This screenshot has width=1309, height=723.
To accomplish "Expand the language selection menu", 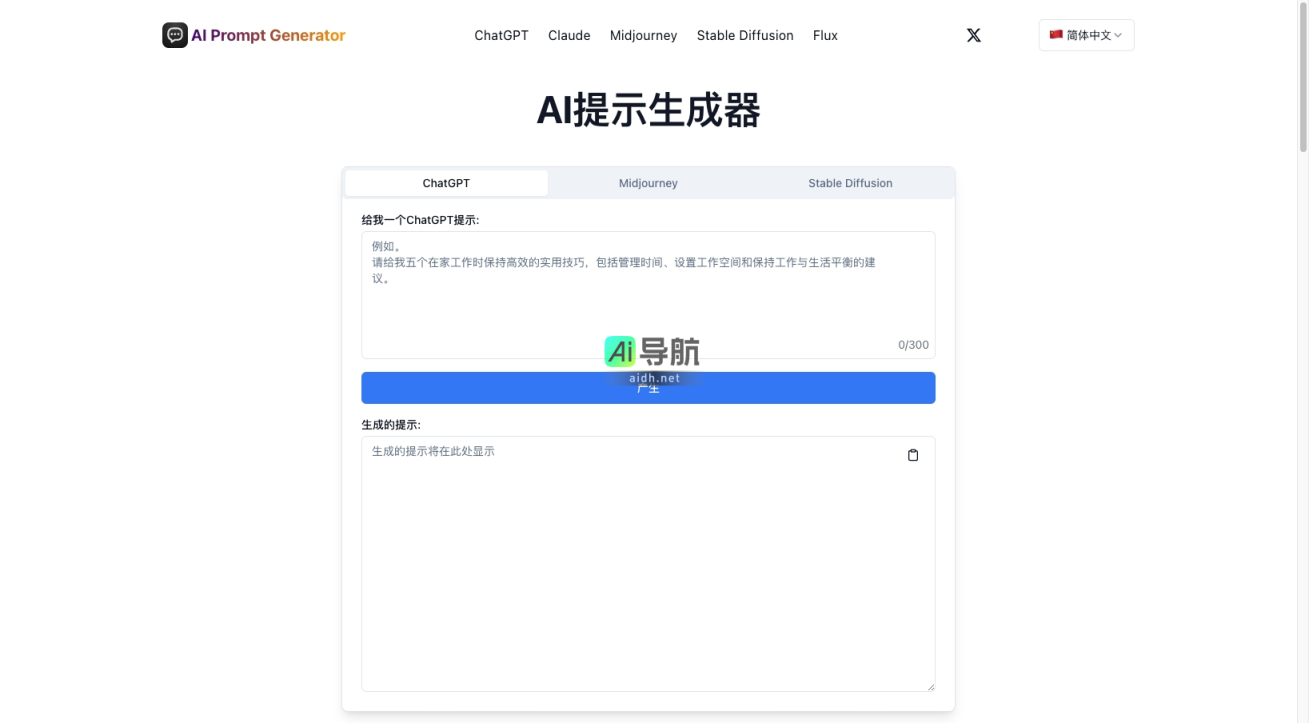I will tap(1086, 34).
